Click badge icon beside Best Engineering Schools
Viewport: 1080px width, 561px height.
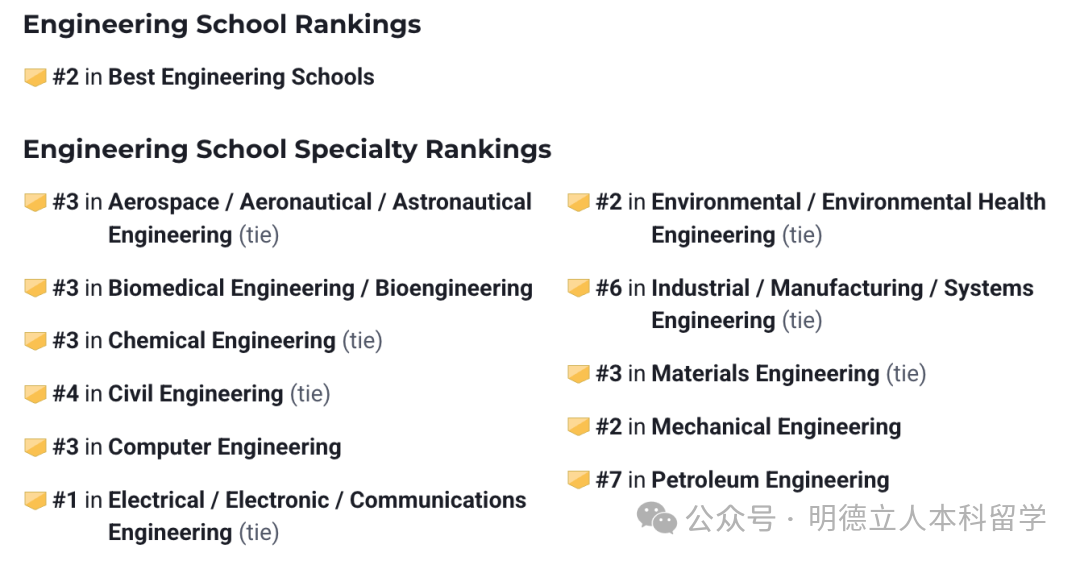(x=35, y=76)
